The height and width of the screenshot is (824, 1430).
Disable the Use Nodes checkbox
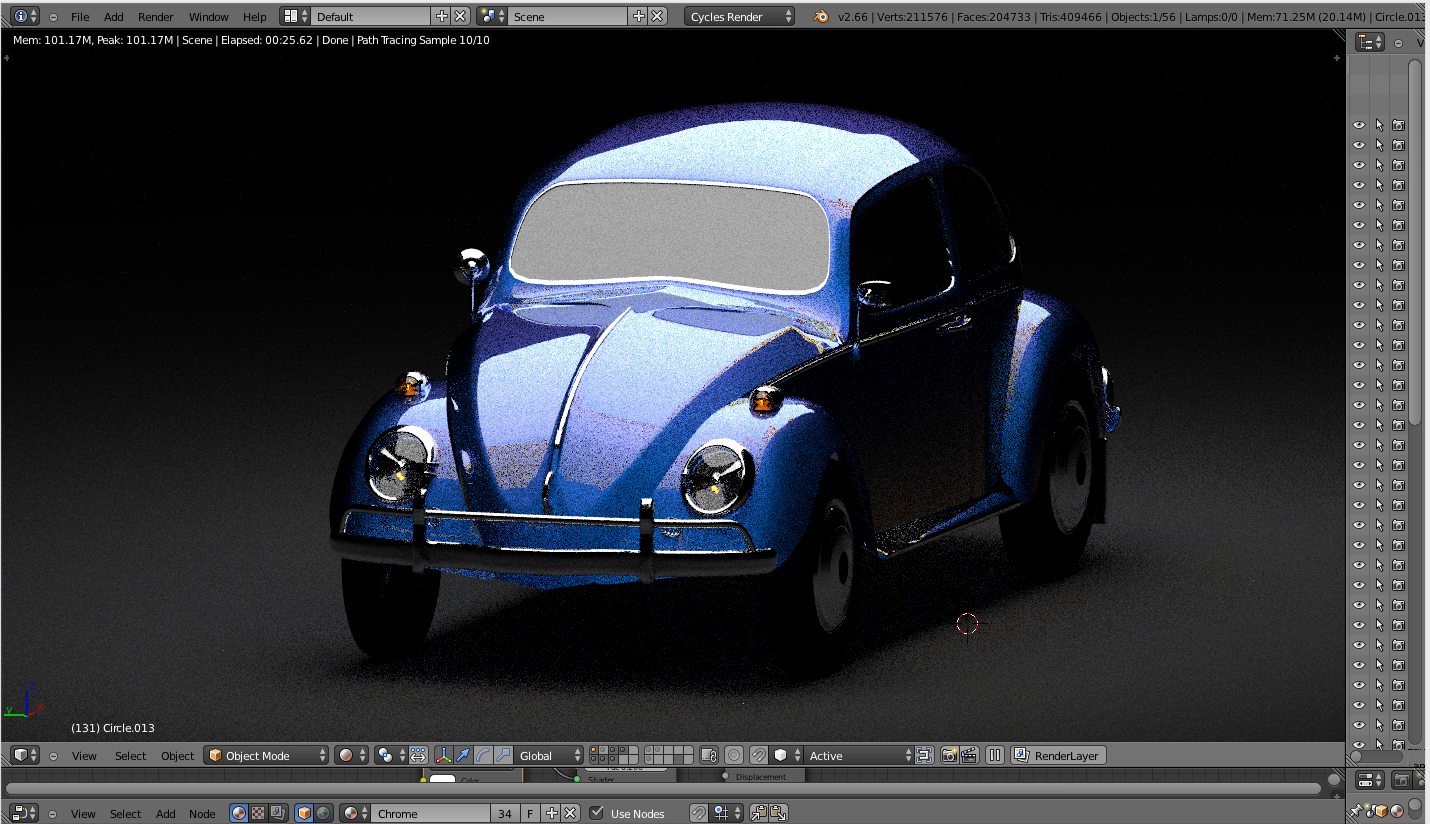(x=597, y=813)
